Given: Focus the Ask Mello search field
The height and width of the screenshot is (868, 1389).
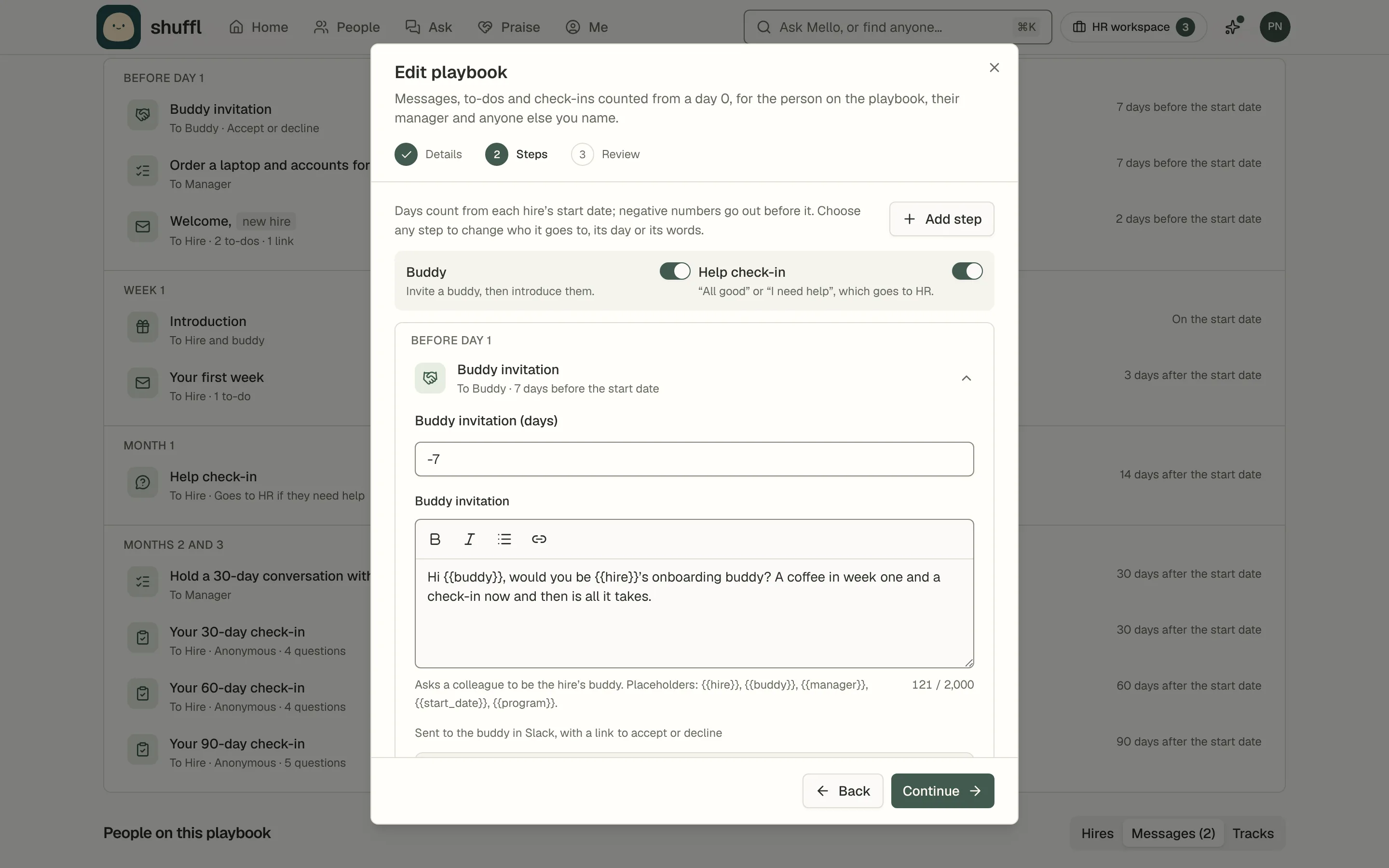Looking at the screenshot, I should [898, 27].
